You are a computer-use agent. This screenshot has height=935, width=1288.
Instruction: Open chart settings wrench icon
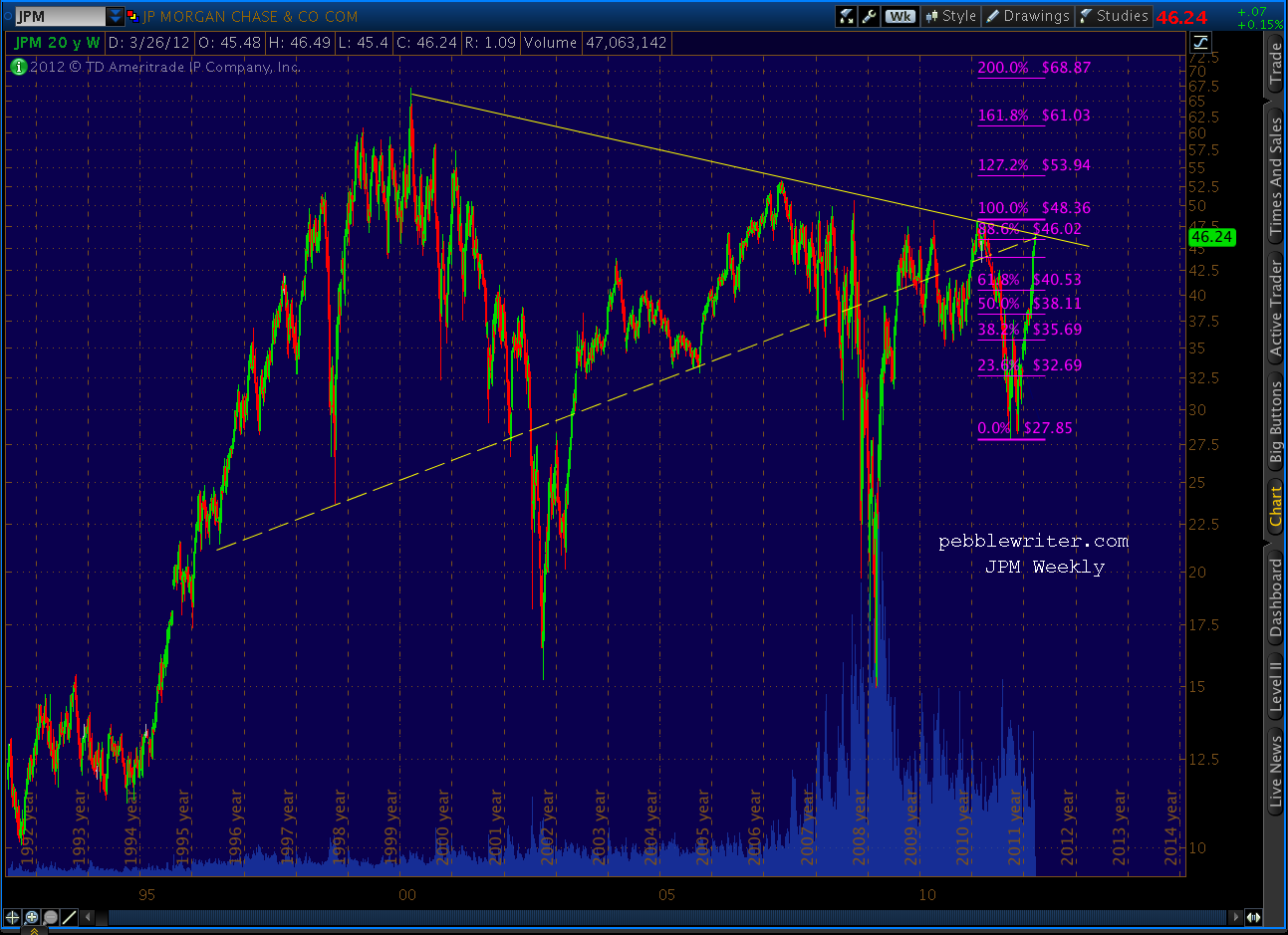pos(870,16)
